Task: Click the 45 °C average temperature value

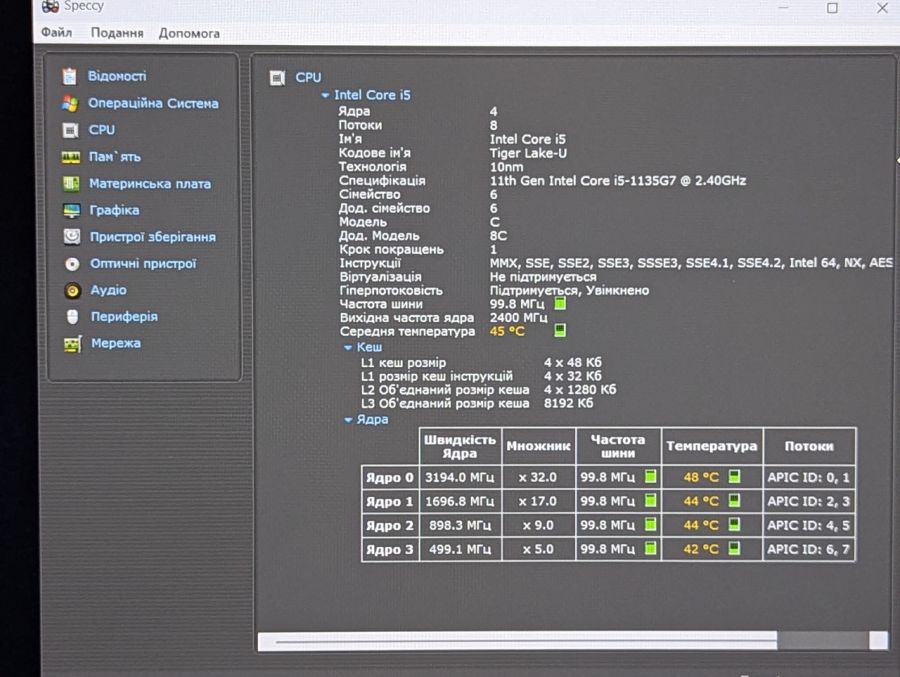Action: coord(507,331)
